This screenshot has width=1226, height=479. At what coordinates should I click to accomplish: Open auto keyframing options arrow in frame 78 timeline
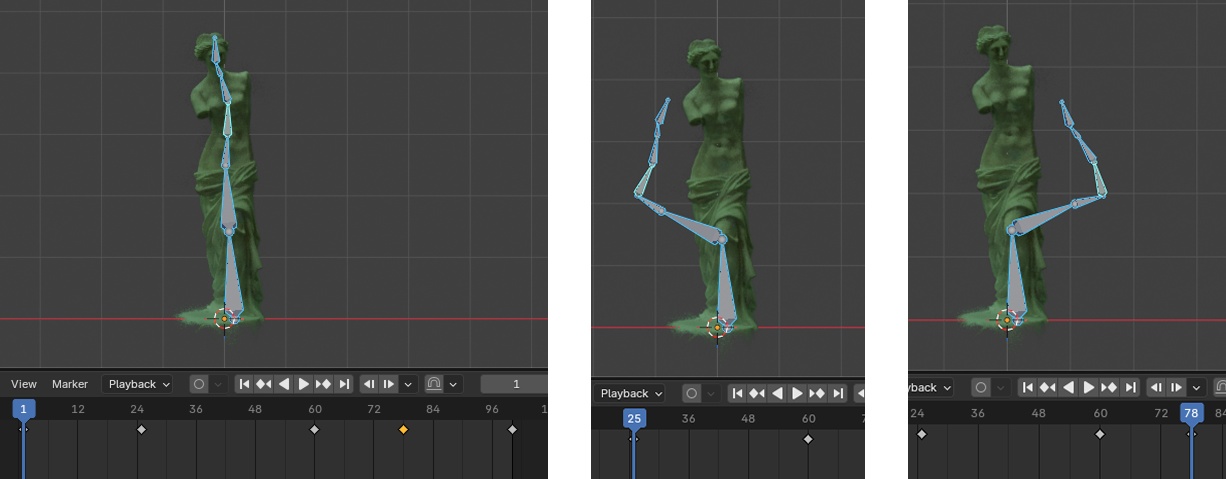(x=1001, y=387)
